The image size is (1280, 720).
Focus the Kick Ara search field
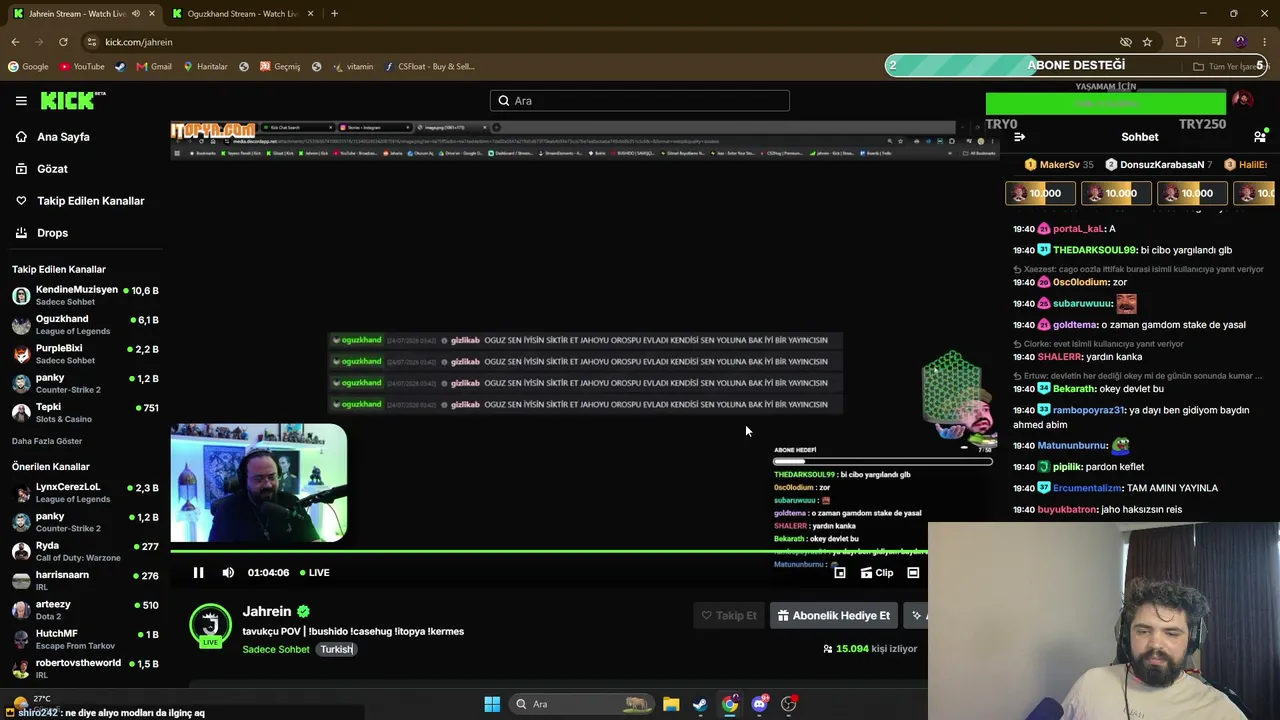pos(640,101)
